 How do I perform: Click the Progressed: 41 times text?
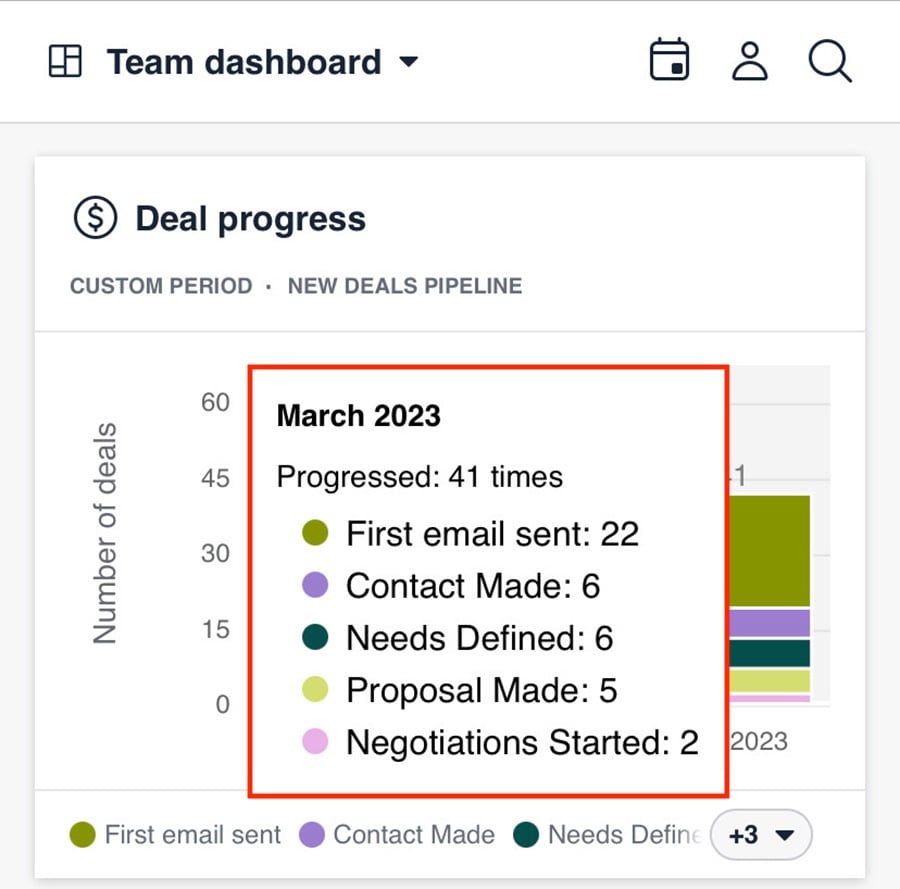point(420,477)
